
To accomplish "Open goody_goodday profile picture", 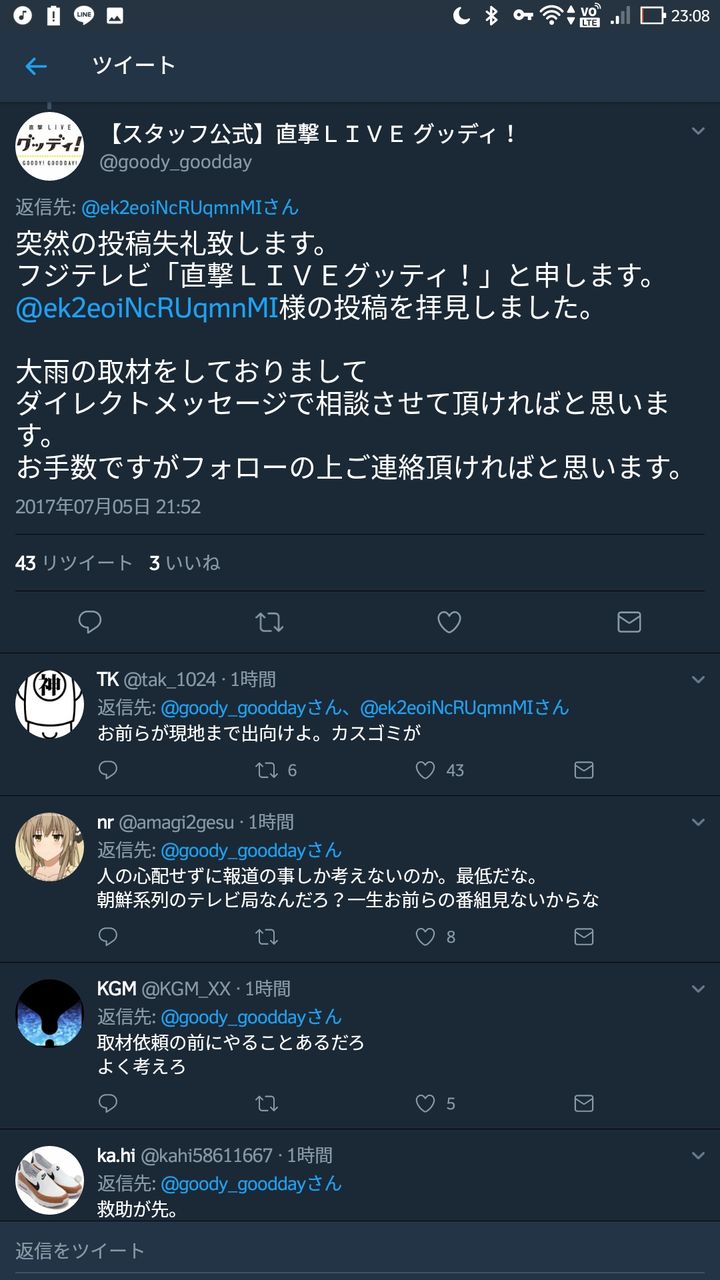I will click(50, 146).
